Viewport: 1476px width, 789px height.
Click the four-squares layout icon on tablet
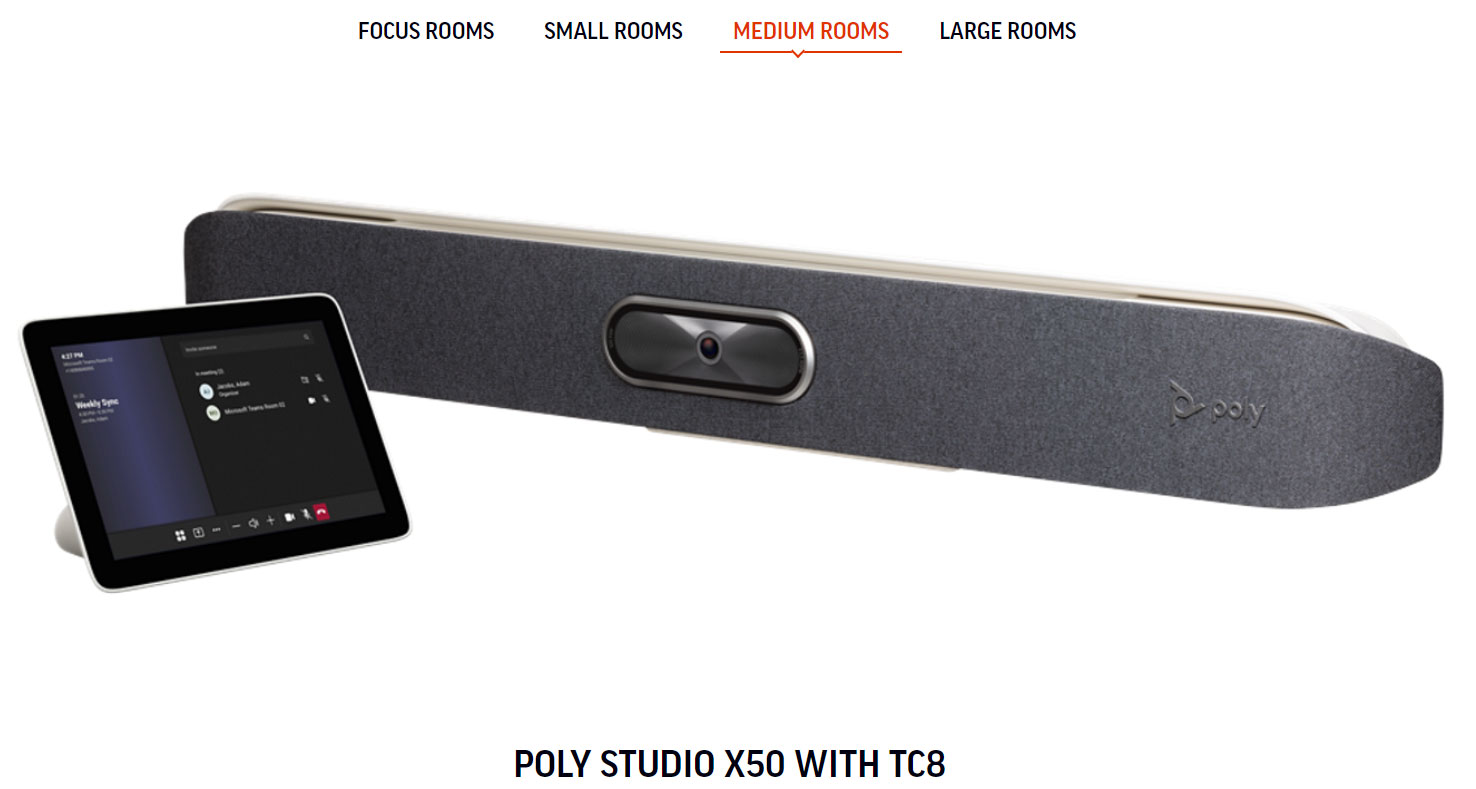(180, 535)
